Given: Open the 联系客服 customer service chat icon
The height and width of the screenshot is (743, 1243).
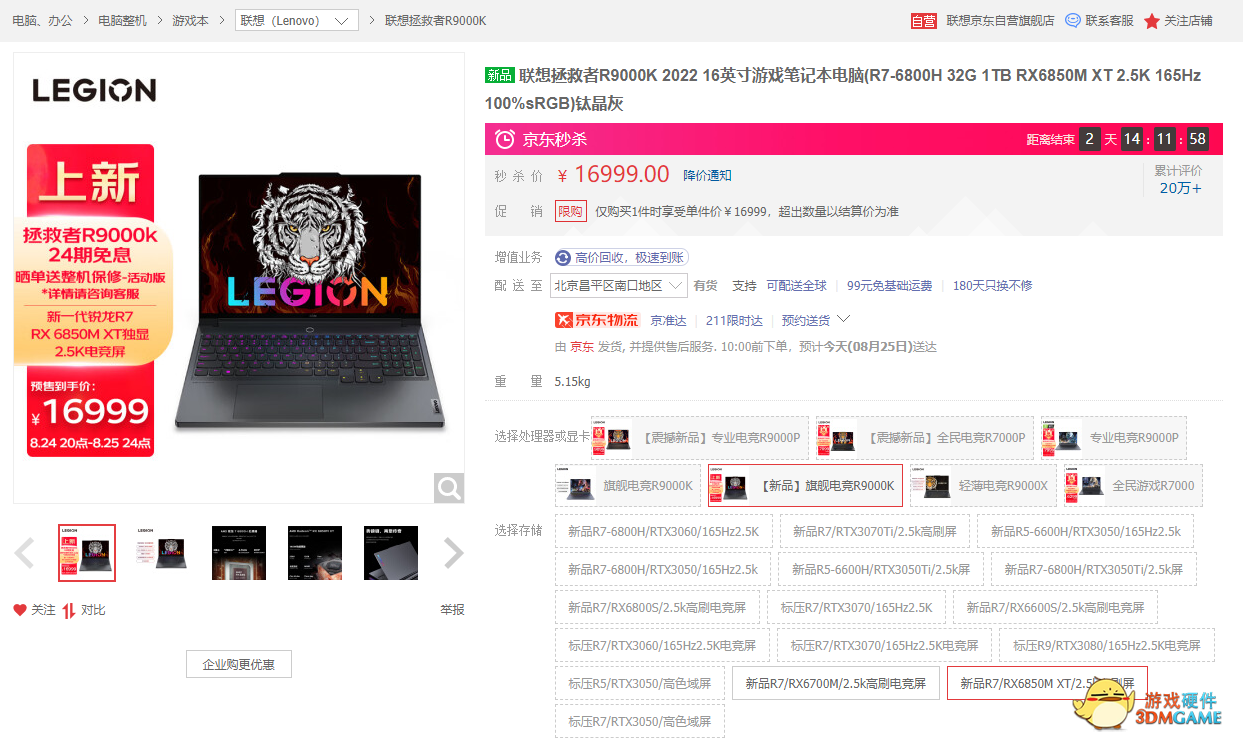Looking at the screenshot, I should tap(1072, 19).
